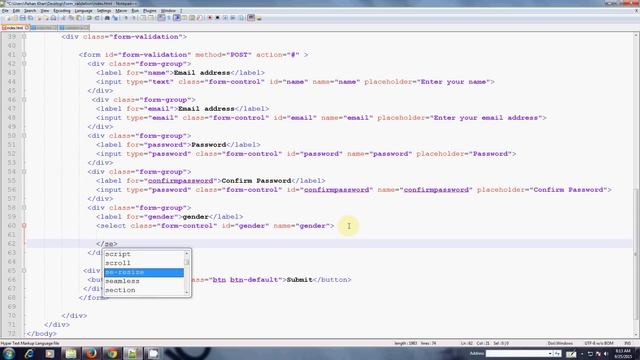The width and height of the screenshot is (640, 360).
Task: Click the taskbar clock
Action: click(x=622, y=353)
